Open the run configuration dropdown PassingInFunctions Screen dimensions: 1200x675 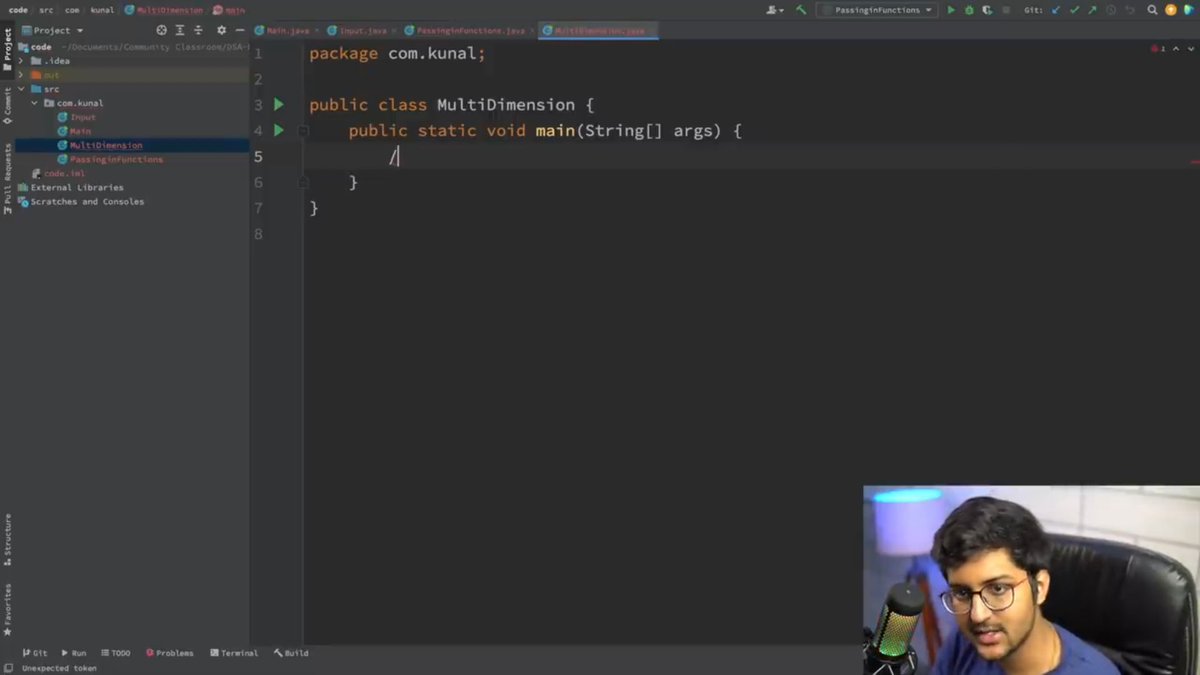click(x=877, y=10)
